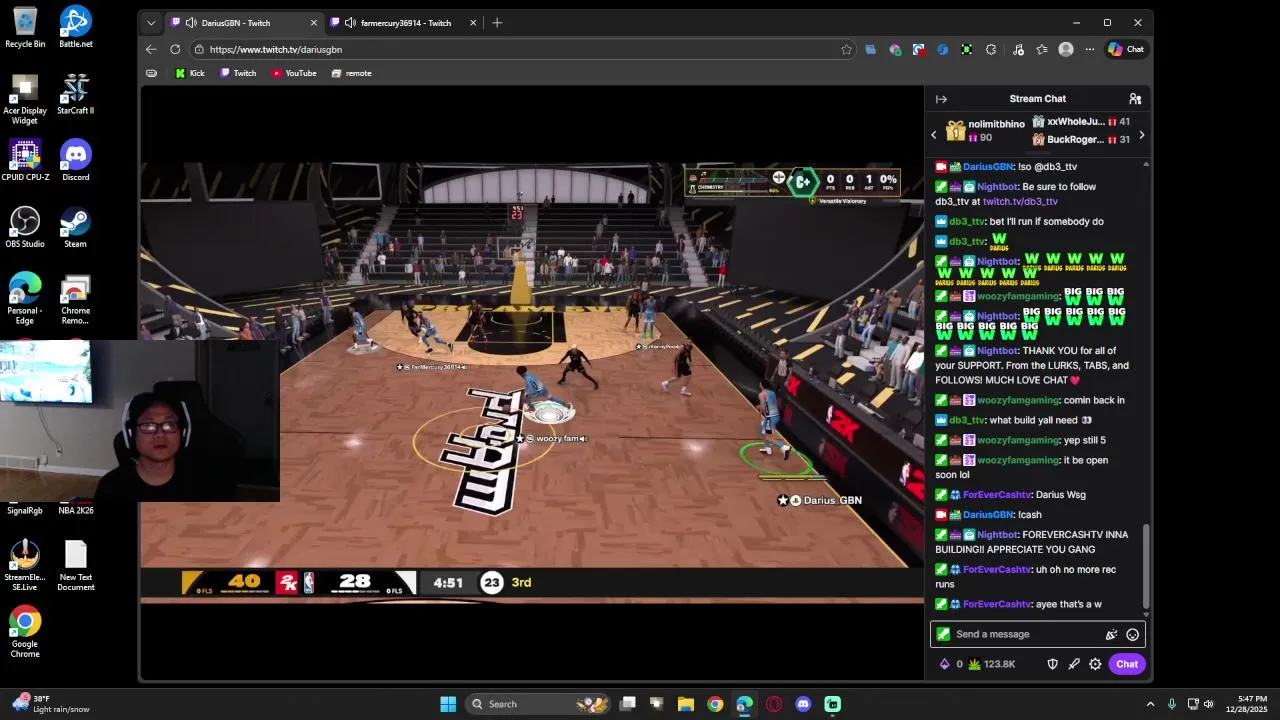Click the browser address bar URL
This screenshot has width=1280, height=720.
click(x=276, y=49)
